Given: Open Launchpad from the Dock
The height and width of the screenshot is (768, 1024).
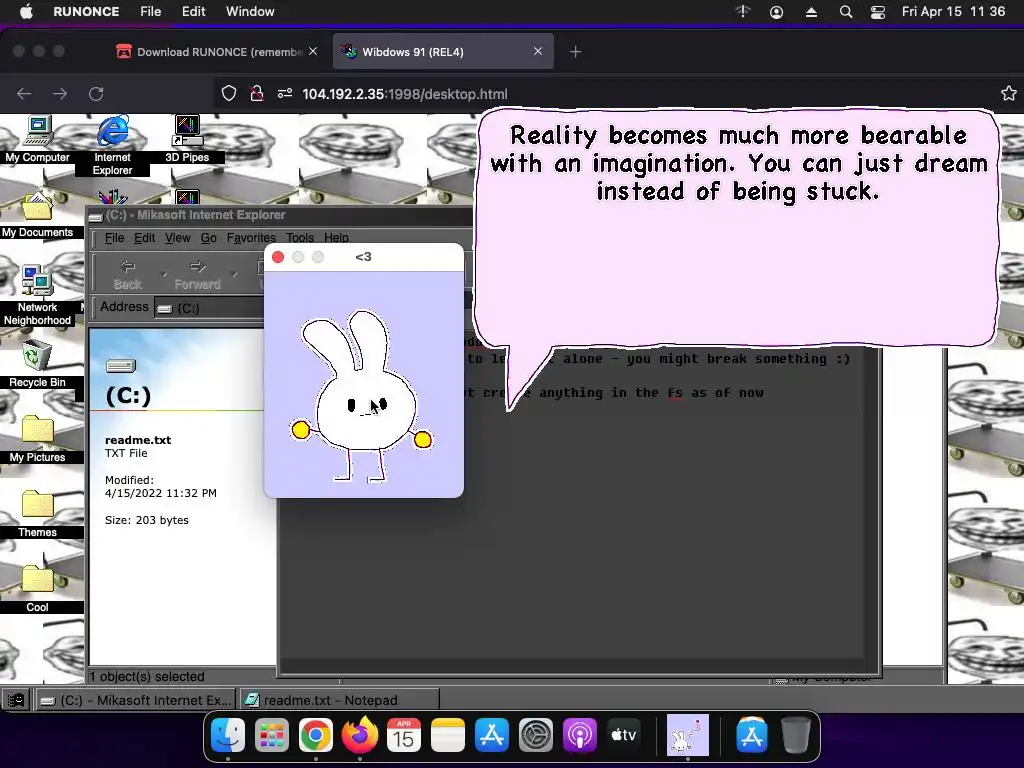Looking at the screenshot, I should pos(272,735).
